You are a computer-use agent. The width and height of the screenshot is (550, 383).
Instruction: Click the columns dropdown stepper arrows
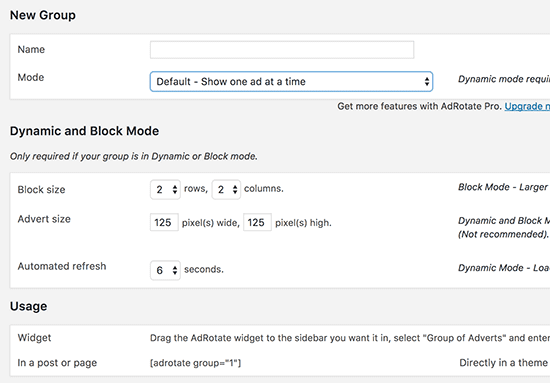point(235,190)
